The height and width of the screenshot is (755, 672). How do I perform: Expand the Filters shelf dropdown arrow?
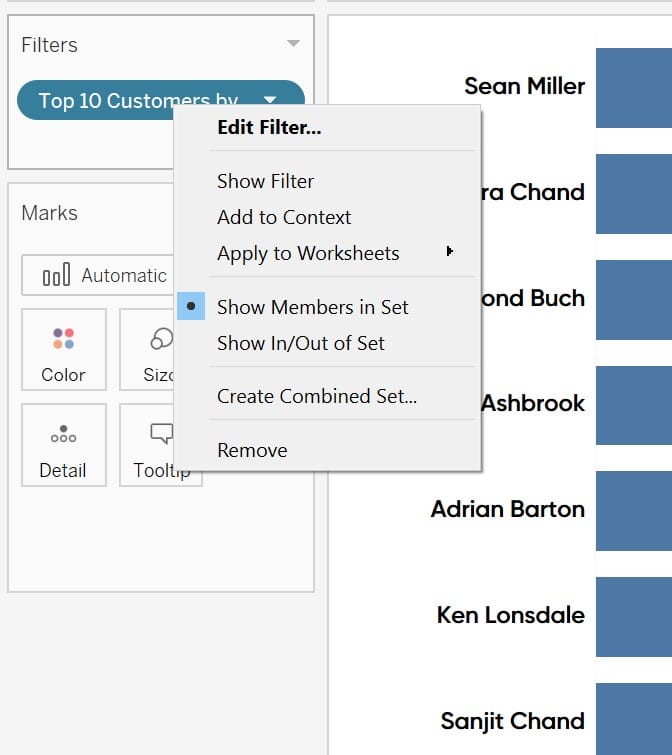point(293,43)
